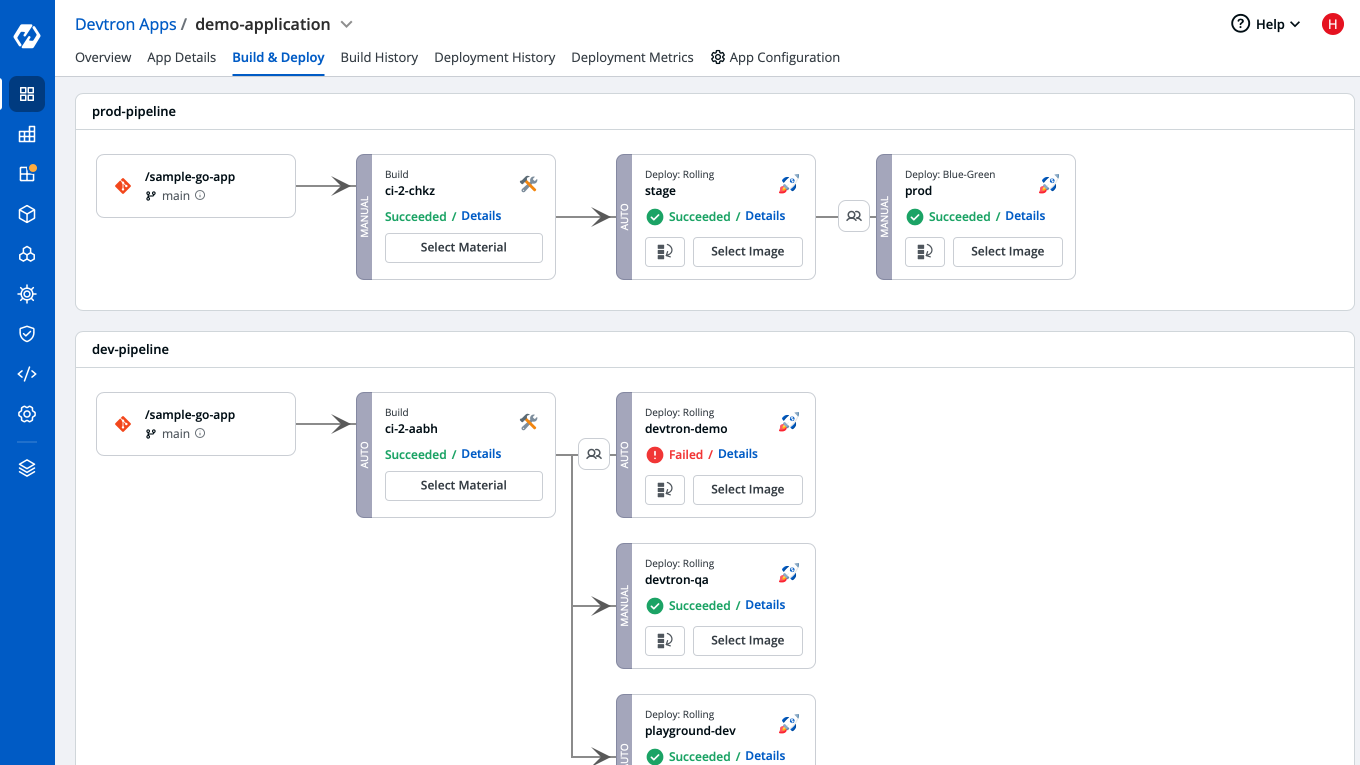
Task: Click the info icon beside main branch in prod-pipeline
Action: (200, 196)
